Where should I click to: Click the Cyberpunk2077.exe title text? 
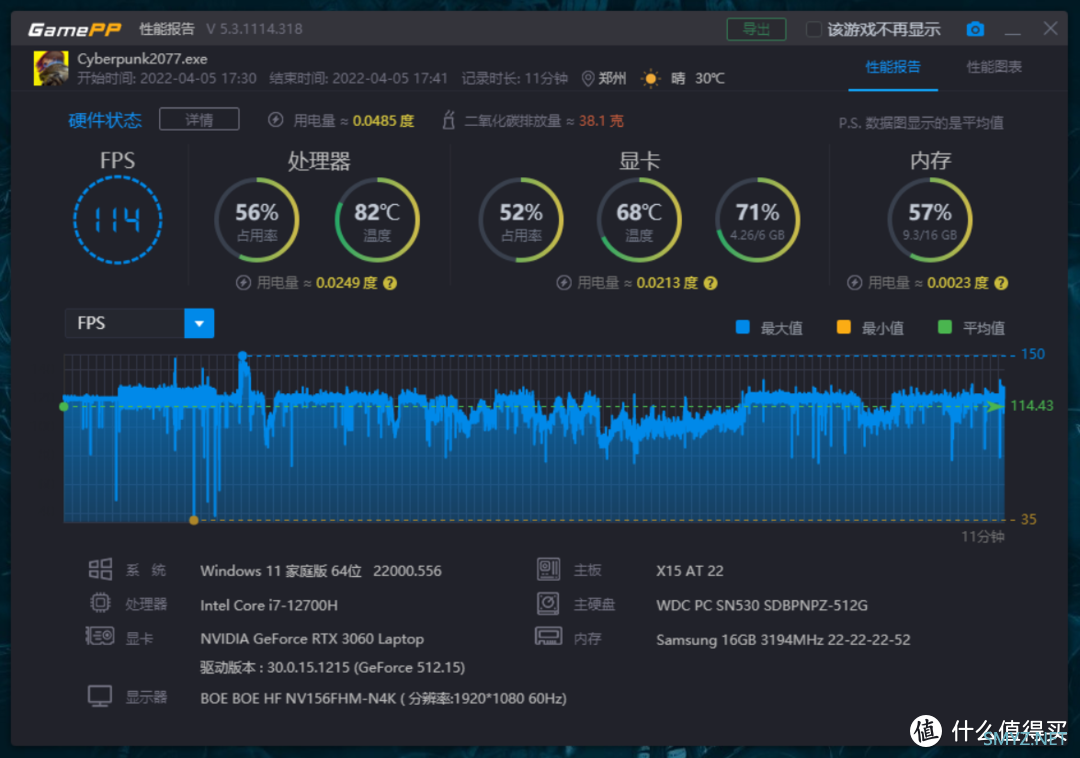142,59
